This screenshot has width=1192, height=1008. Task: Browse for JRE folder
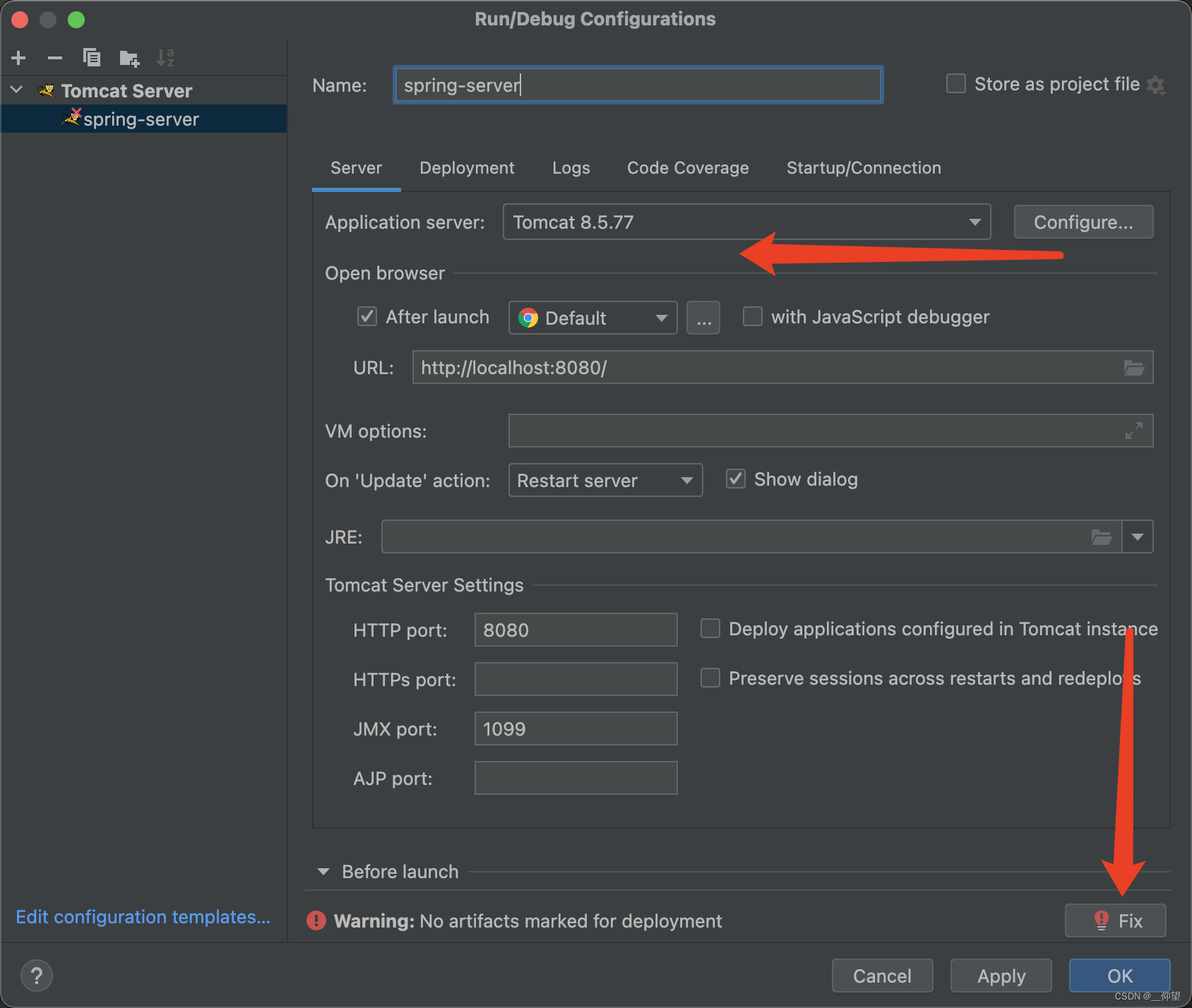1102,537
